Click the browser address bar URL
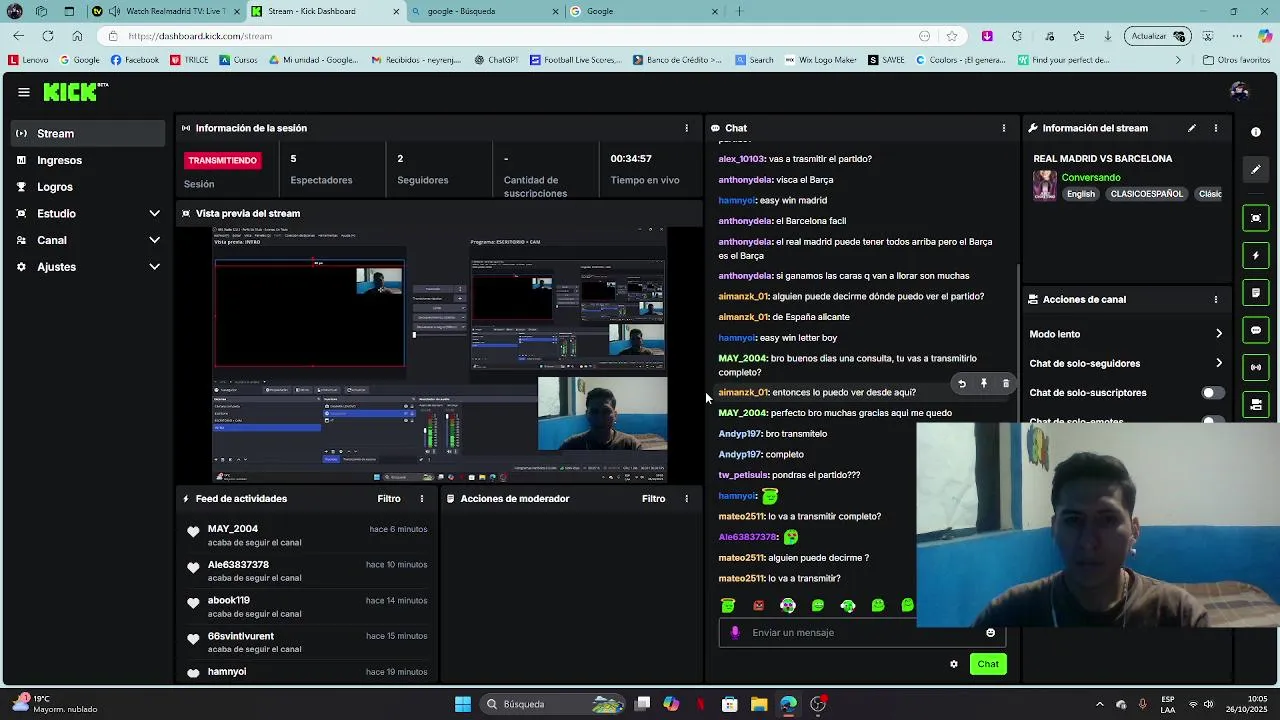1280x720 pixels. [x=200, y=36]
